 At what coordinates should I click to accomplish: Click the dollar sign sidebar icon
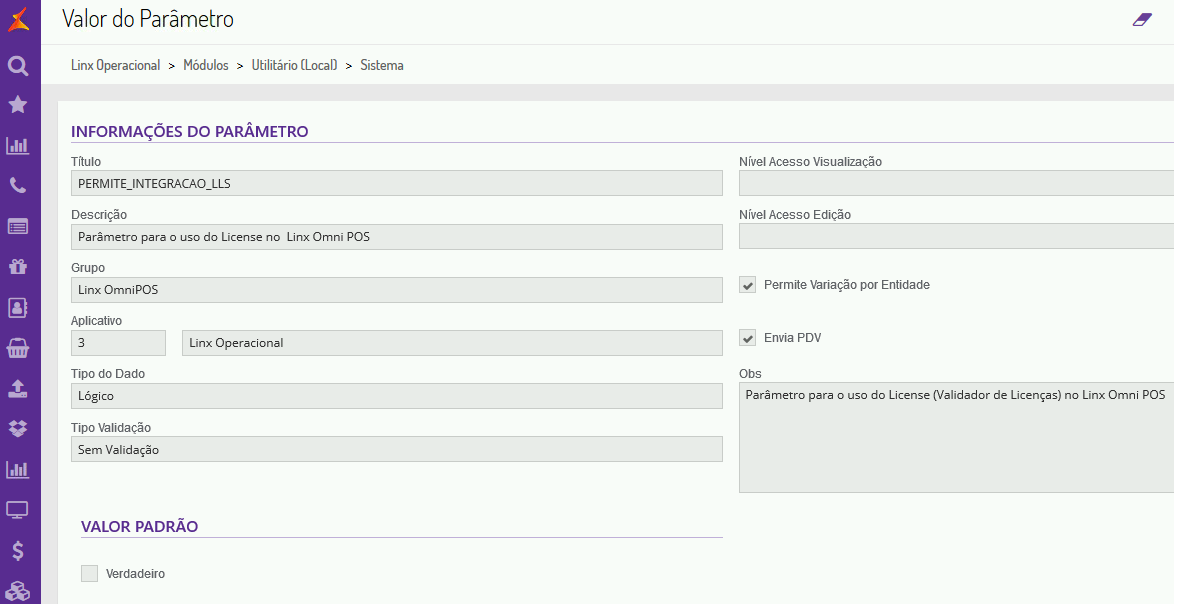[x=18, y=551]
